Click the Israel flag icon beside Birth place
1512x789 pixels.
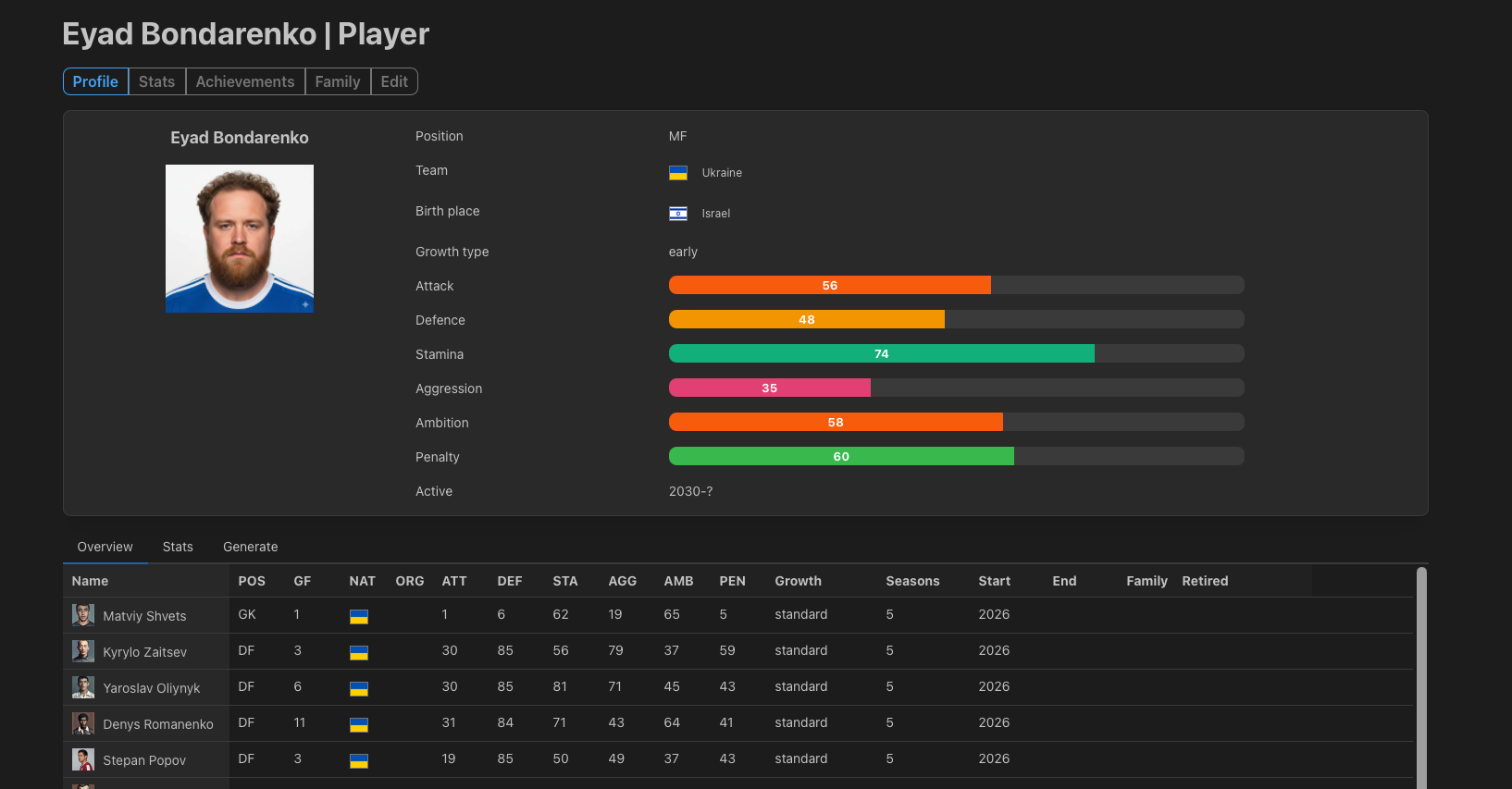pos(678,214)
